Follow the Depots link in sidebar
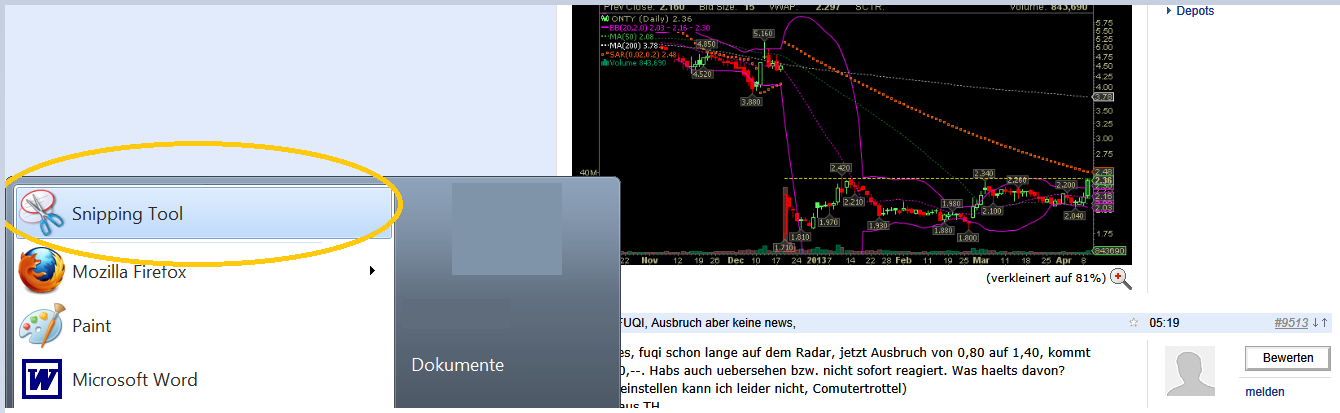Image resolution: width=1340 pixels, height=413 pixels. (1195, 10)
